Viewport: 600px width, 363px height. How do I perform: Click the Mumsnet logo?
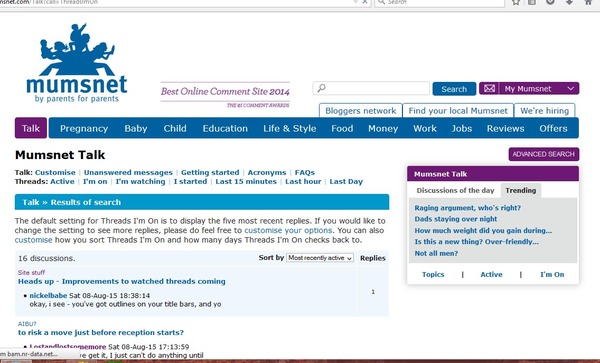[x=77, y=63]
